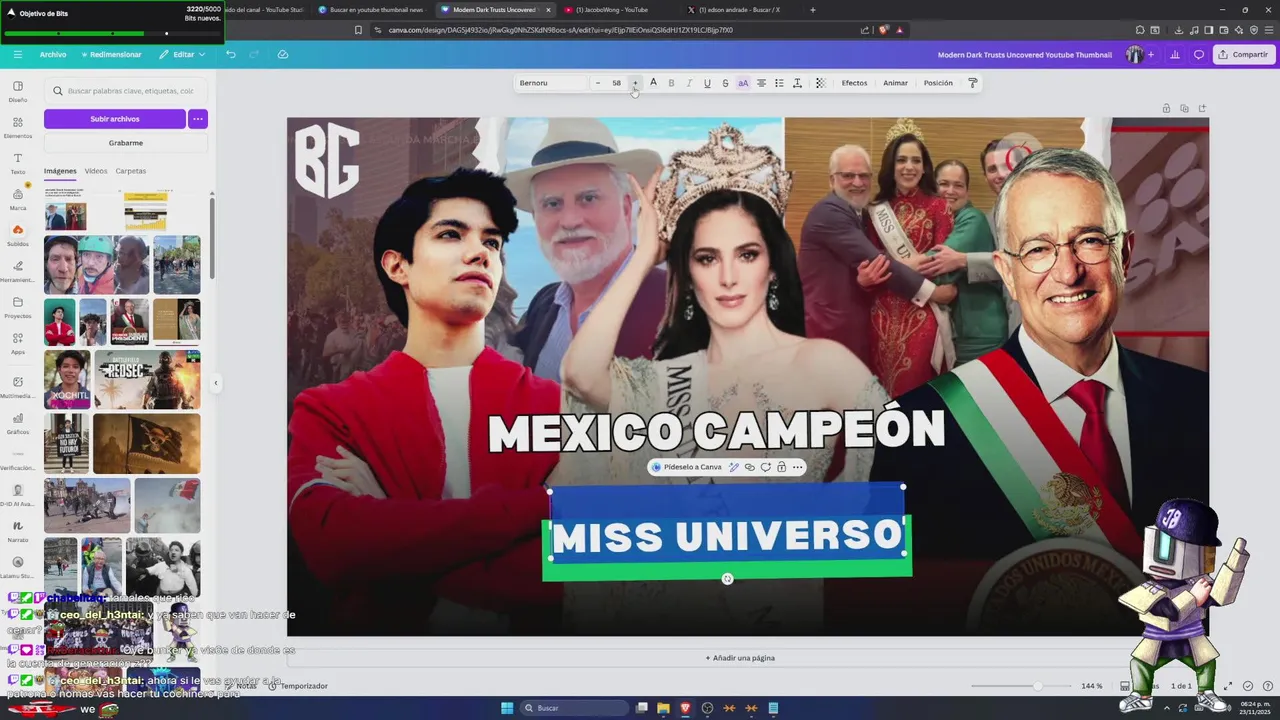Click the 144 % zoom level
The width and height of the screenshot is (1280, 720).
coord(1091,686)
